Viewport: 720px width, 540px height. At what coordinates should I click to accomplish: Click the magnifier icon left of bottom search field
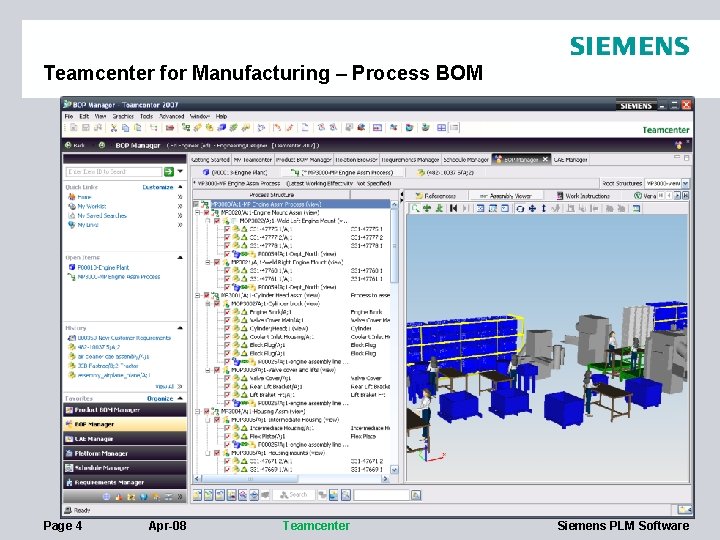coord(346,495)
